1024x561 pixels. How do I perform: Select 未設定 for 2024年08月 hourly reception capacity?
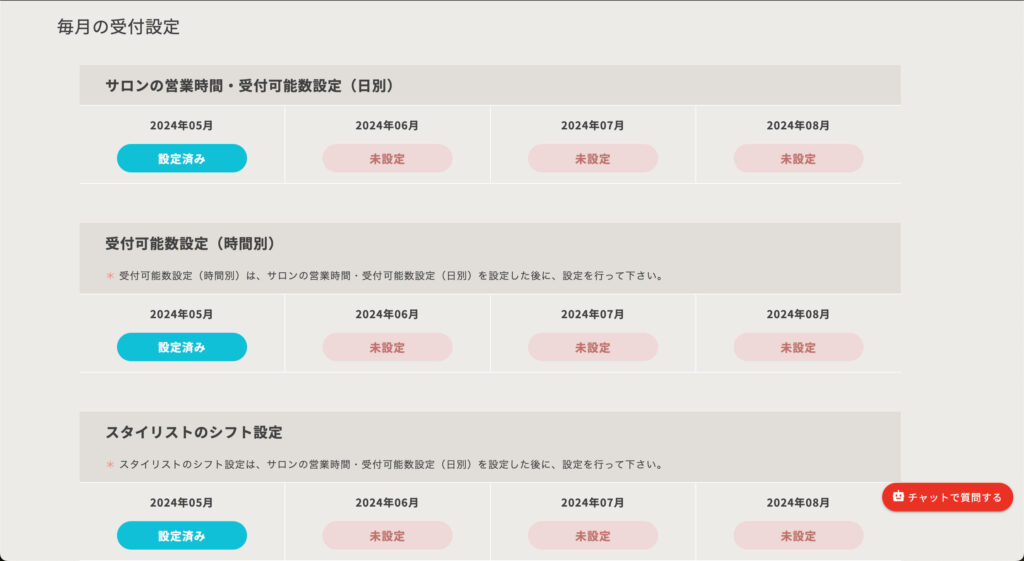click(798, 347)
